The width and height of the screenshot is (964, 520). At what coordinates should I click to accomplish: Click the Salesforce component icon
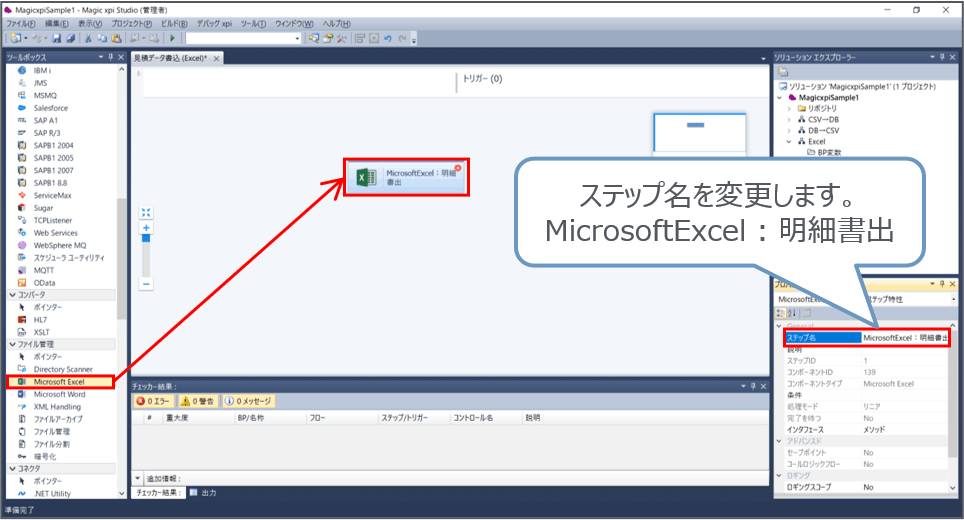click(x=21, y=107)
